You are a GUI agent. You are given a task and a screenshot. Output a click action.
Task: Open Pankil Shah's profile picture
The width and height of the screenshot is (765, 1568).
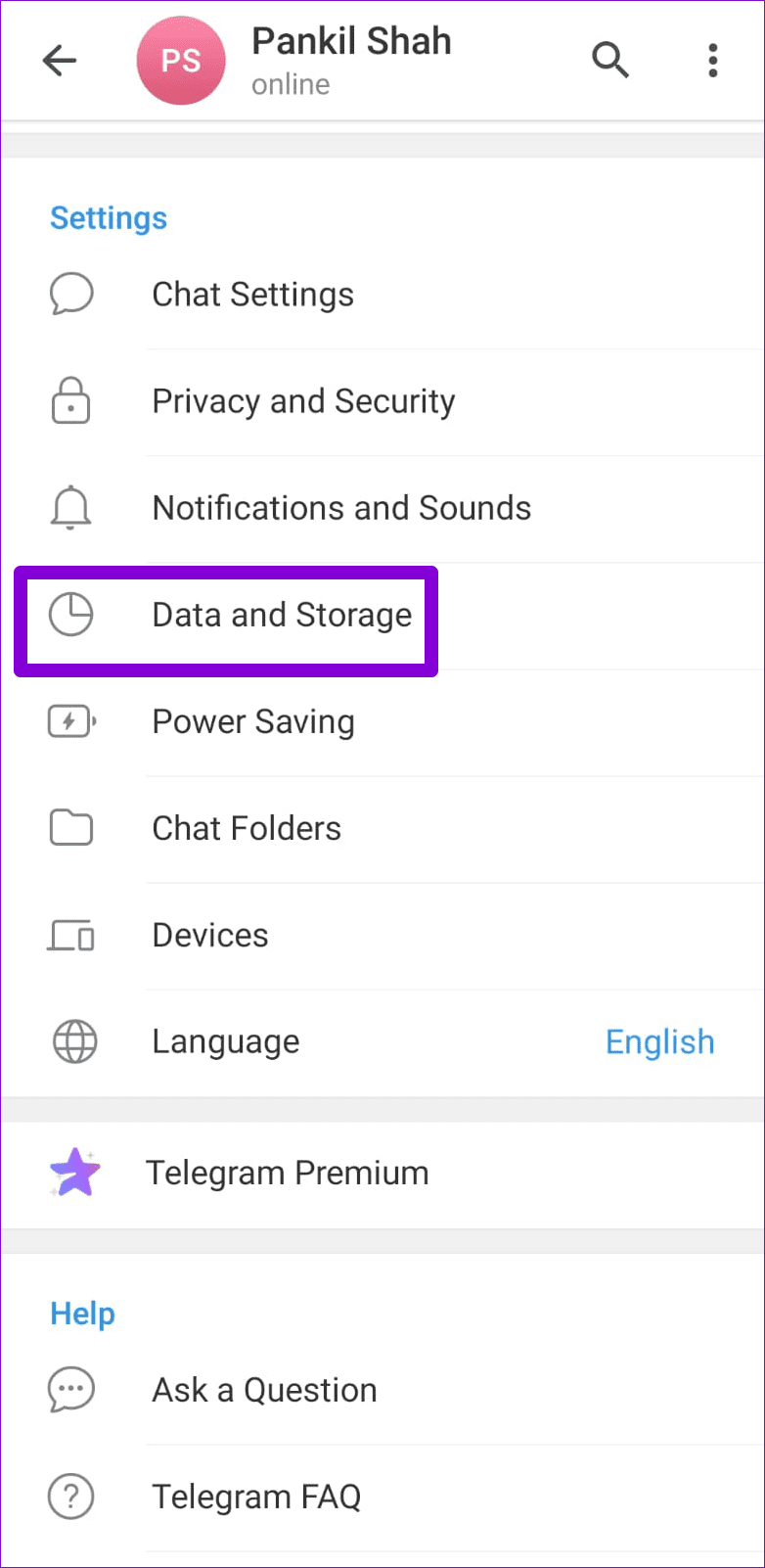pos(181,60)
